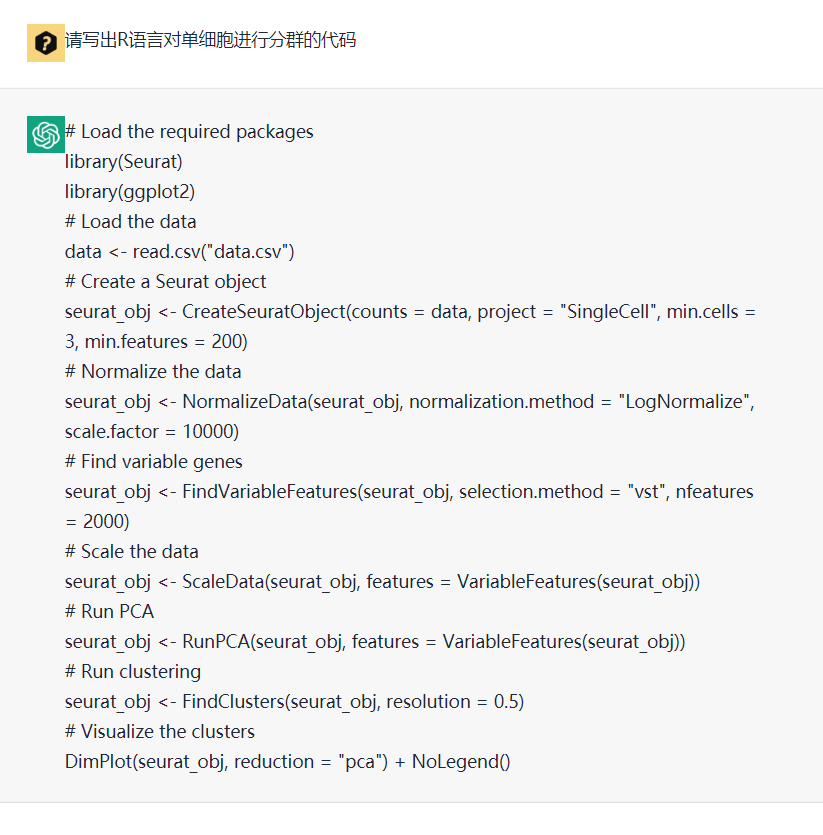Click the '# Visualize the clusters' comment
823x835 pixels.
point(160,731)
